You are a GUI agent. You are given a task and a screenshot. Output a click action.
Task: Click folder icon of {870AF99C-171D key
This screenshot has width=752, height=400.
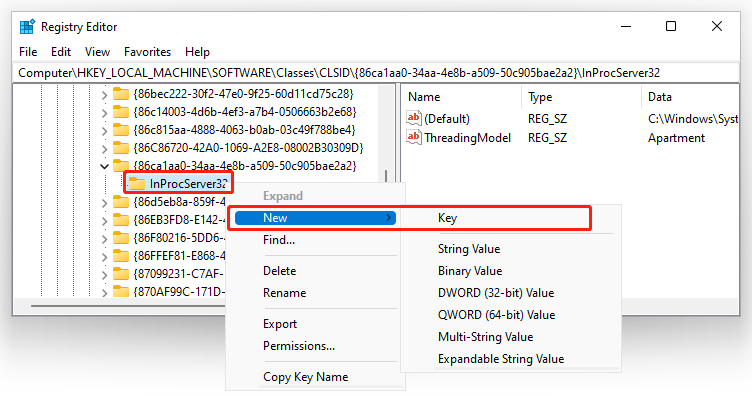point(121,291)
